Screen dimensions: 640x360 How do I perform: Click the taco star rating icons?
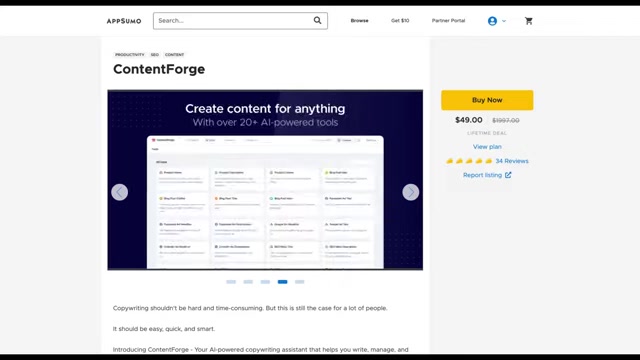point(469,161)
